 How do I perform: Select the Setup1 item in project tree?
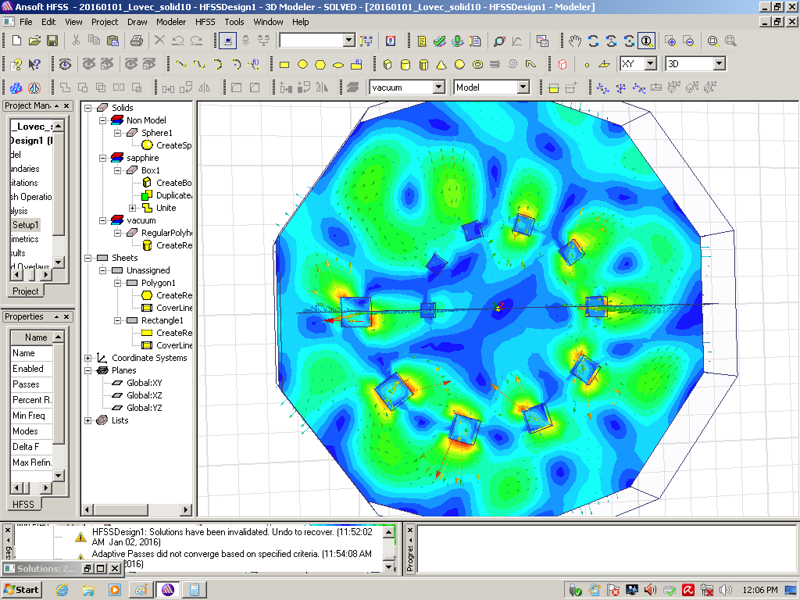(25, 225)
